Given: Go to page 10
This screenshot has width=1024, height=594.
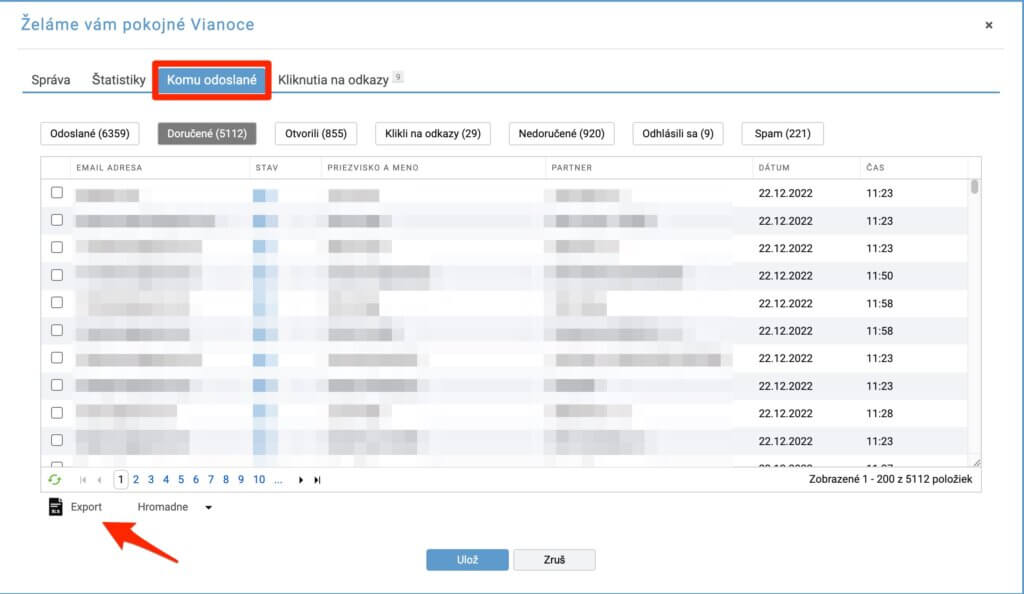Looking at the screenshot, I should [x=259, y=480].
